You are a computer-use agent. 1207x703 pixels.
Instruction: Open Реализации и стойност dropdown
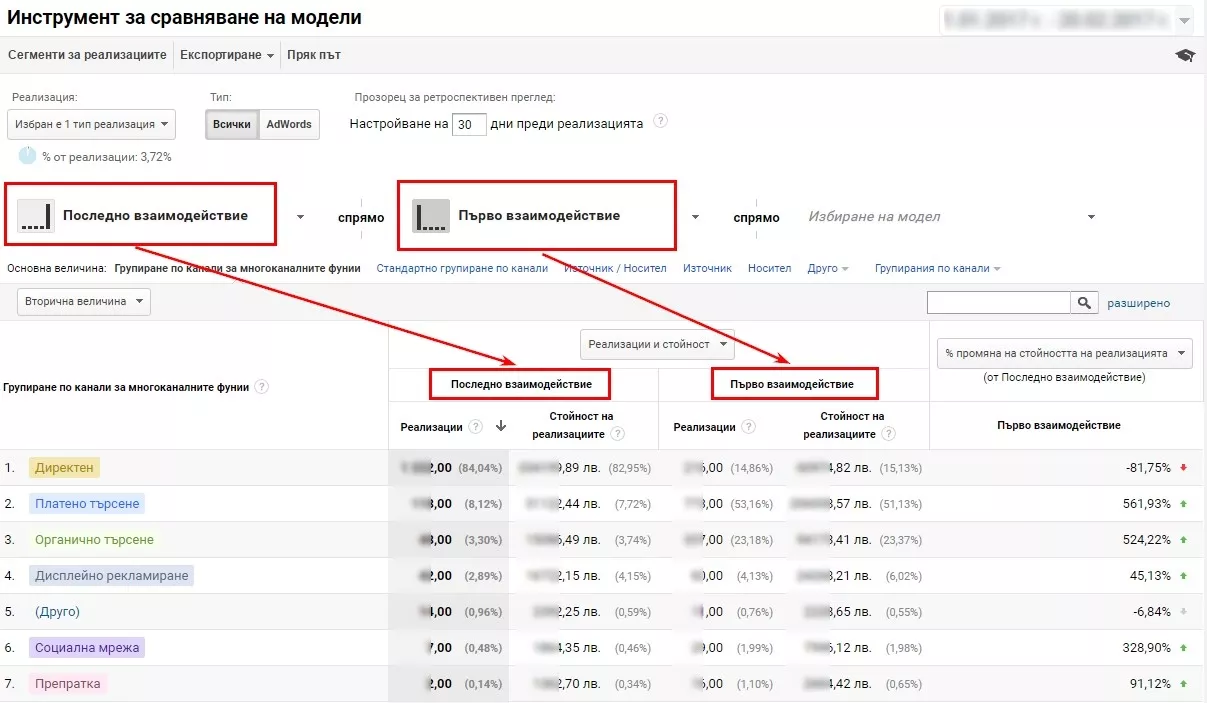[x=657, y=344]
